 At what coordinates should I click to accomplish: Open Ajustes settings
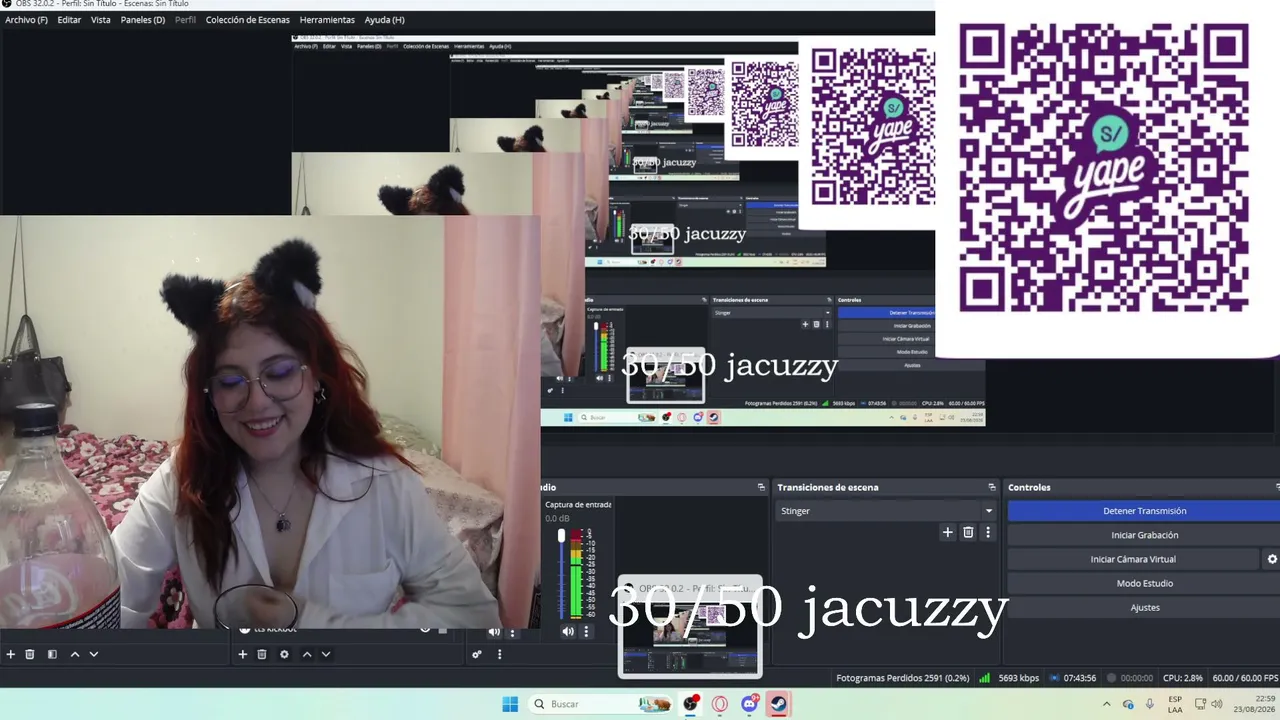1144,607
